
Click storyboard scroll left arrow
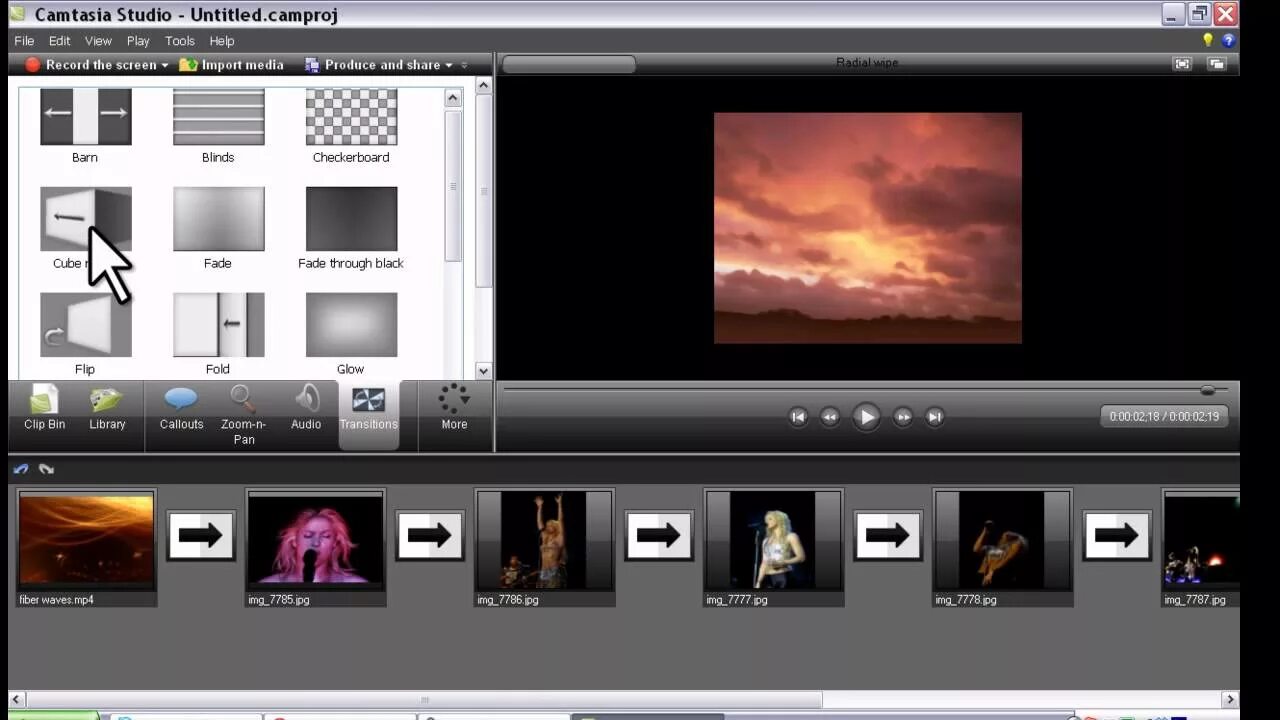coord(17,700)
